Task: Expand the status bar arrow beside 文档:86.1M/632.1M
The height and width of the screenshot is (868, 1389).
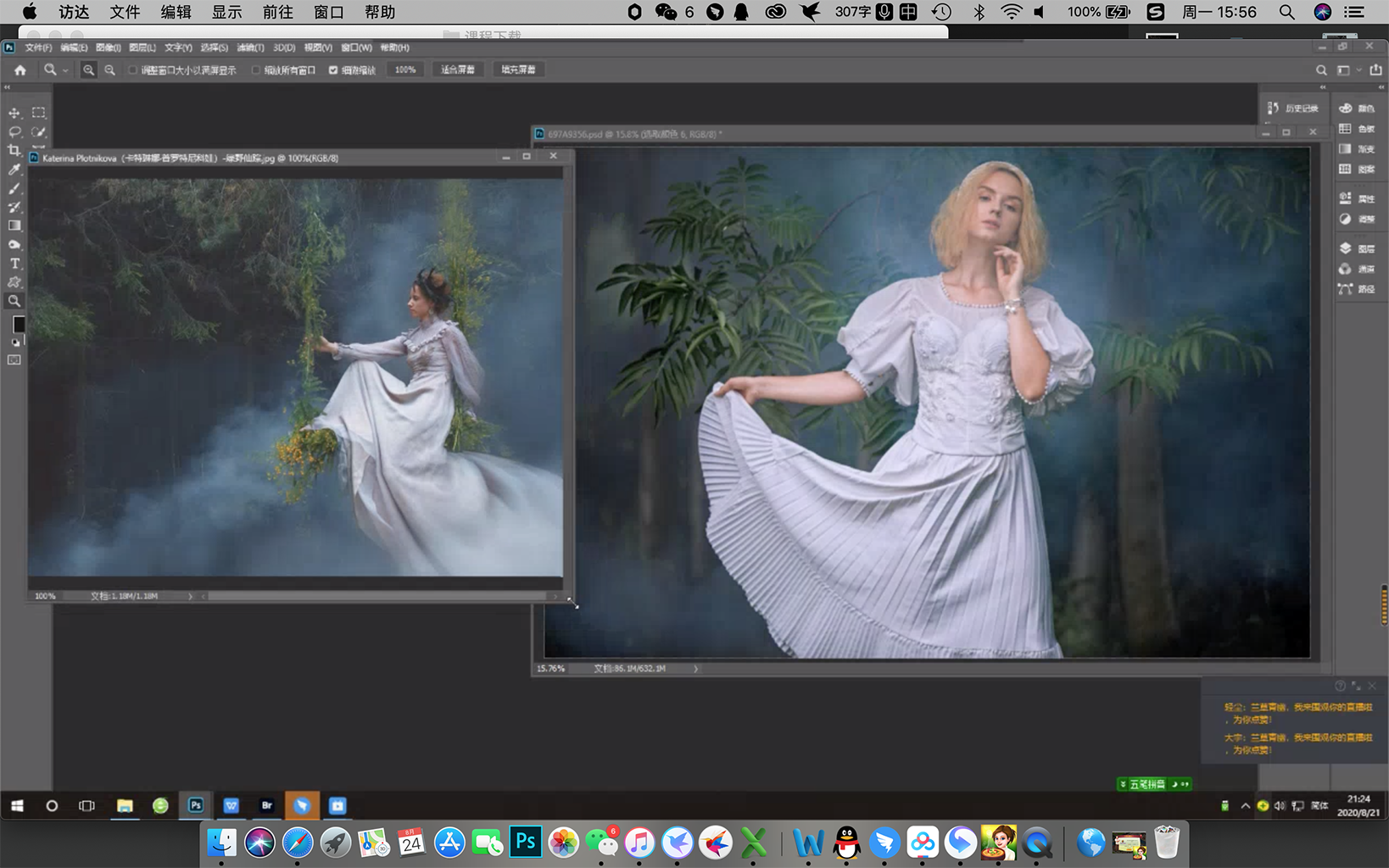Action: tap(696, 669)
